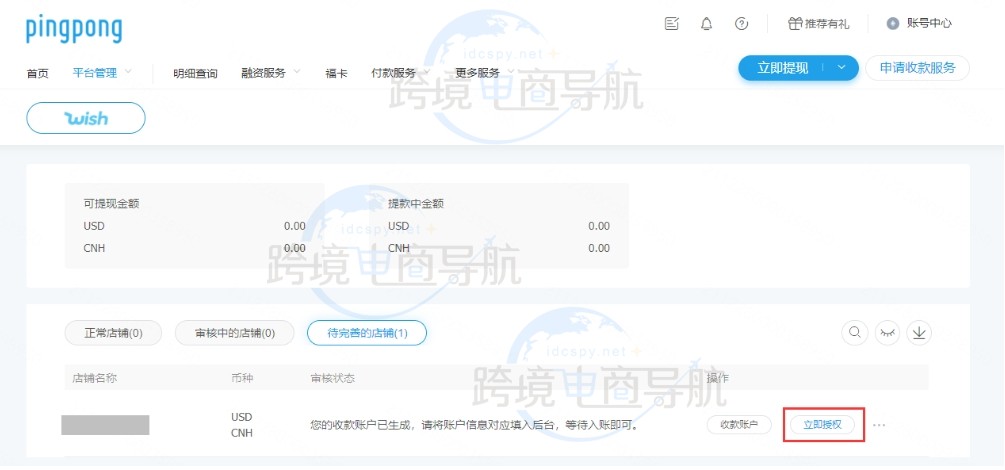Open 平台管理 menu
This screenshot has width=1005, height=470.
pos(95,73)
